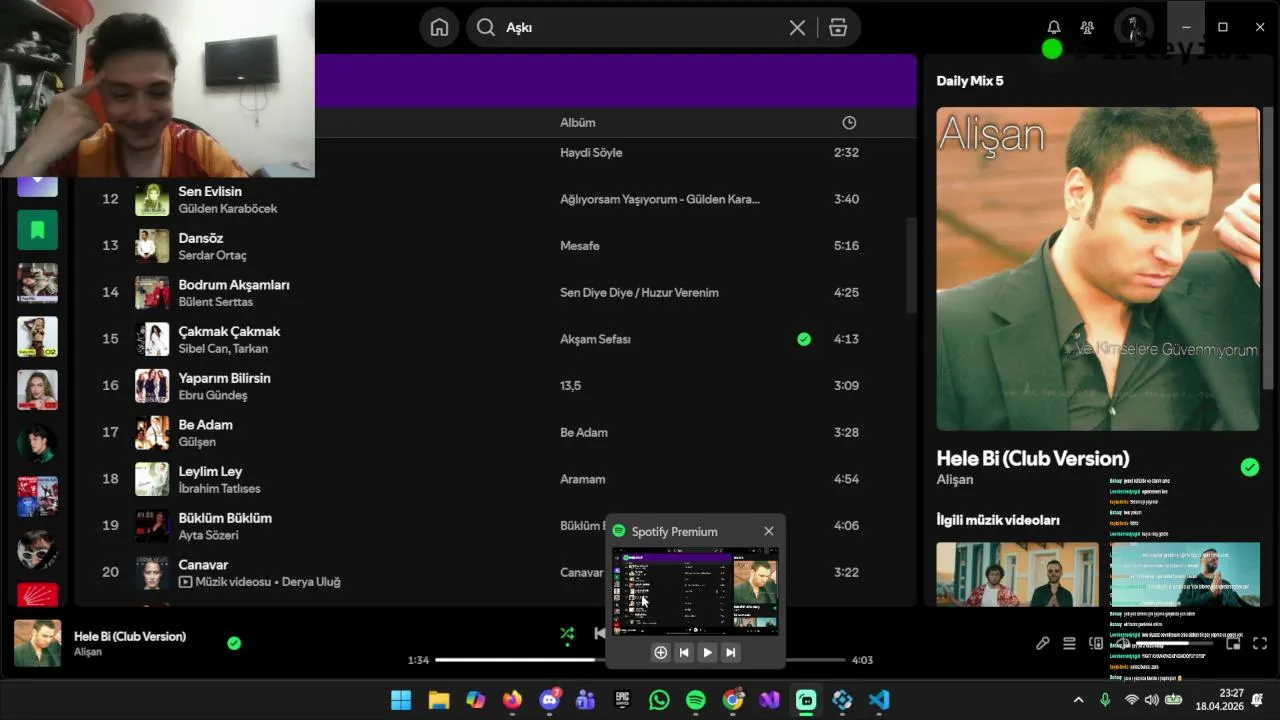The height and width of the screenshot is (720, 1280).
Task: Open the friends activity icon
Action: click(x=1087, y=27)
